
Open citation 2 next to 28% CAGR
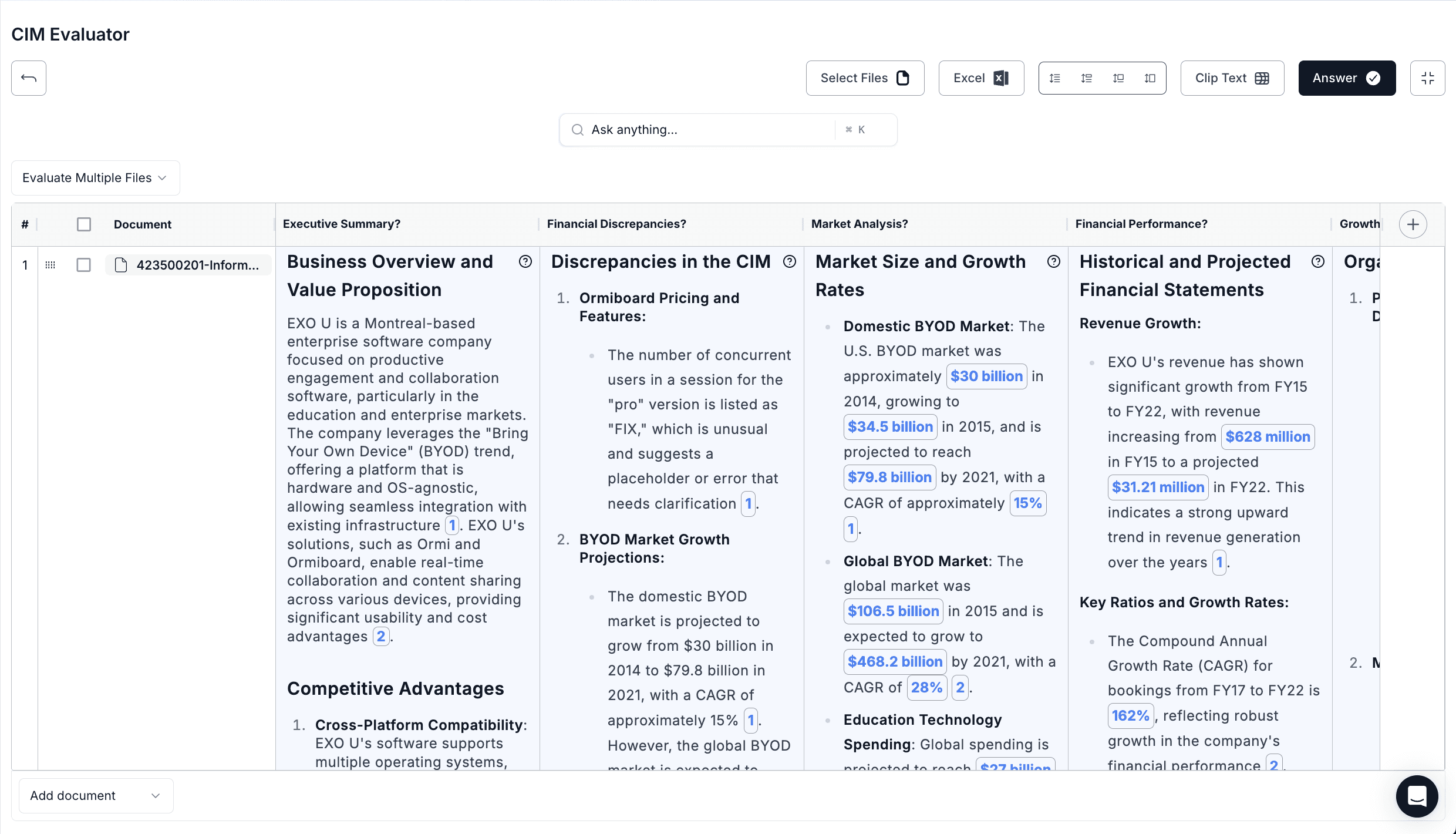click(960, 688)
